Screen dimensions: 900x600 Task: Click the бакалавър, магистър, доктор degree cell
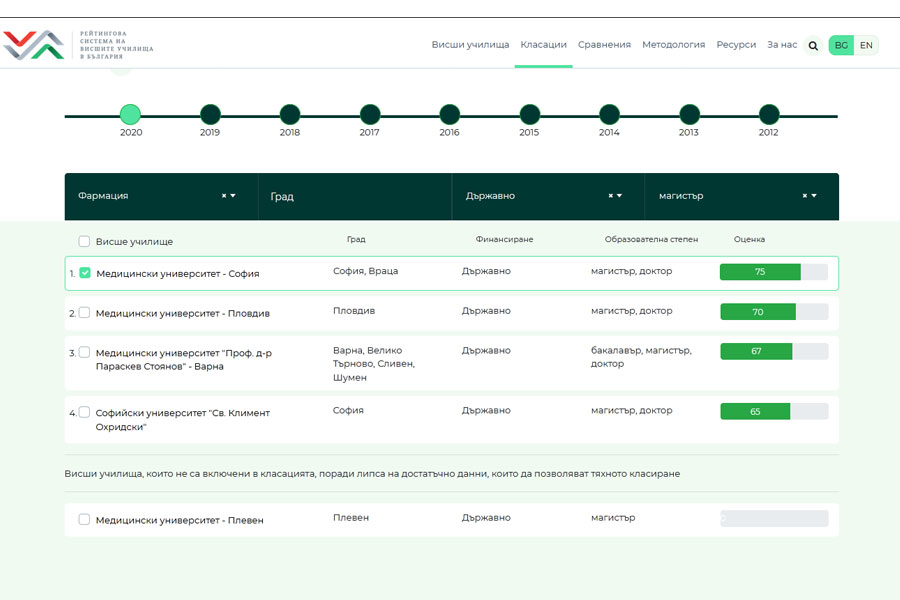(x=641, y=357)
